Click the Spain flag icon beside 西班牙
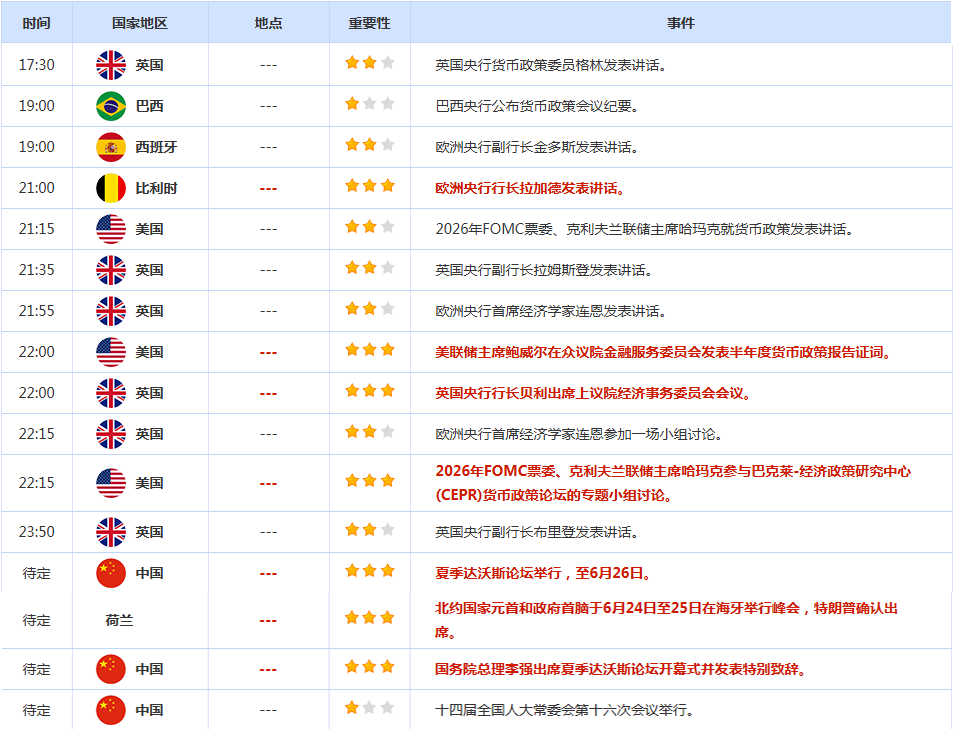This screenshot has height=729, width=954. click(x=111, y=147)
